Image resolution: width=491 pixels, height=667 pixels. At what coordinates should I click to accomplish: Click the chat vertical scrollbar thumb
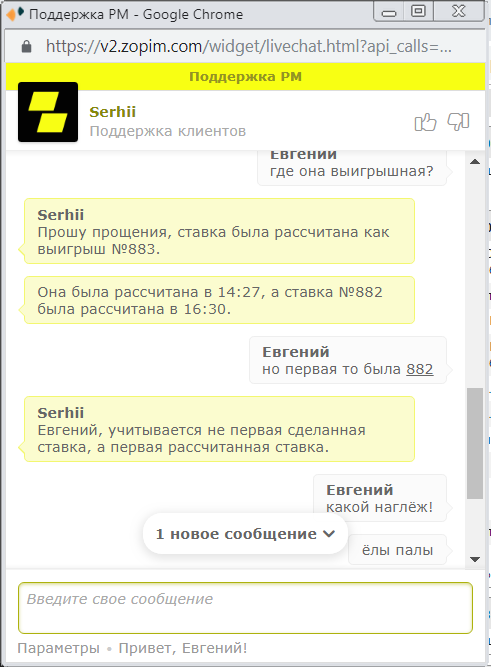(475, 442)
